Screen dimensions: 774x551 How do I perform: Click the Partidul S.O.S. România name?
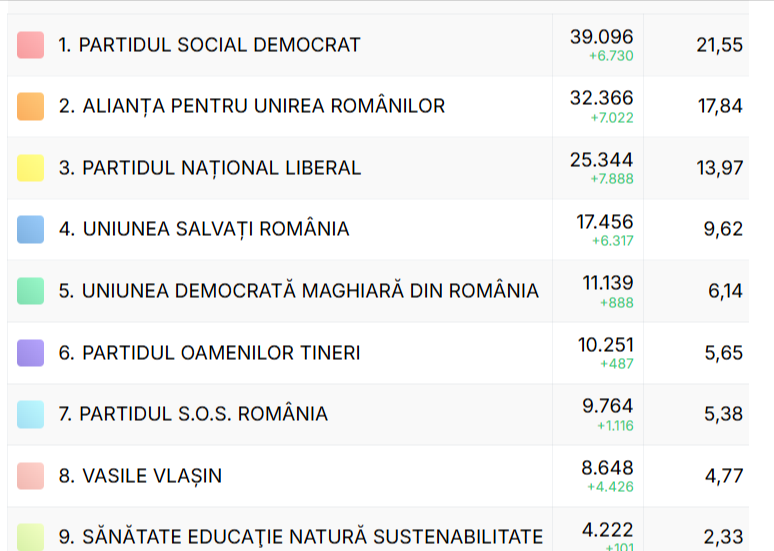[193, 414]
